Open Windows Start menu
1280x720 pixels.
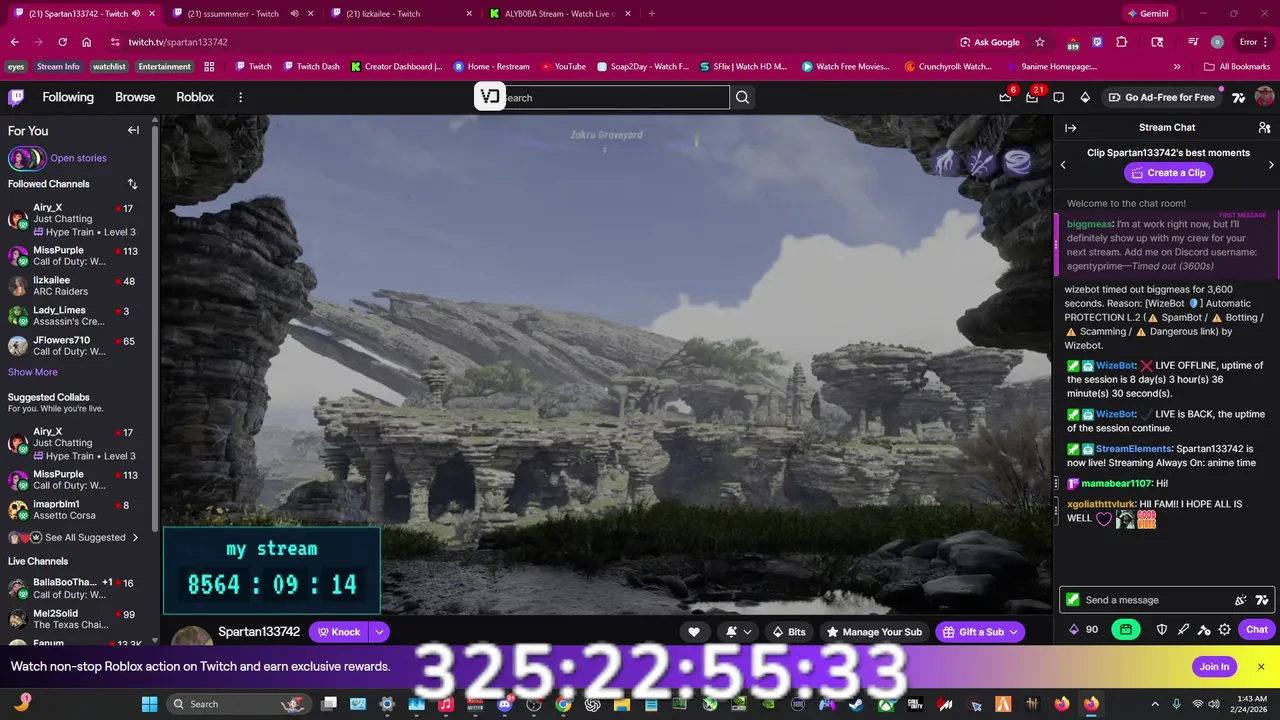(x=149, y=704)
